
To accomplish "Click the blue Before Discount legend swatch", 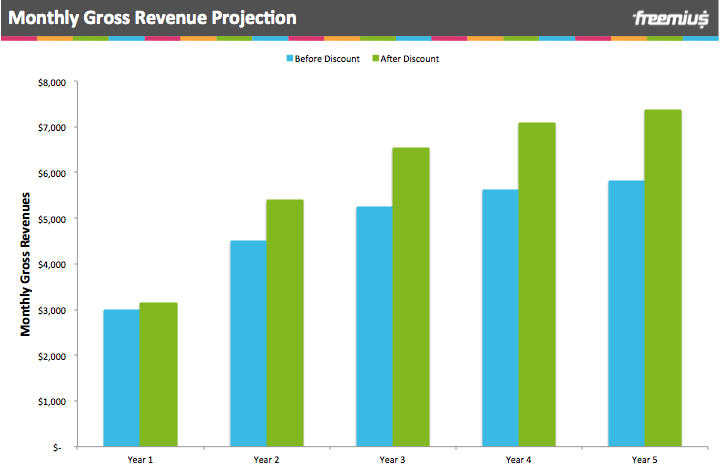I will (290, 58).
